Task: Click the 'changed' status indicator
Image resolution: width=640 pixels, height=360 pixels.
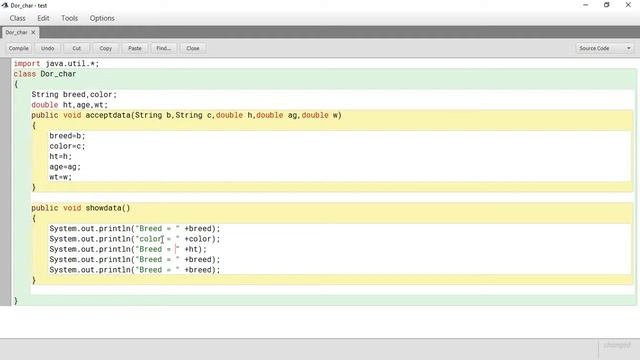Action: point(617,345)
